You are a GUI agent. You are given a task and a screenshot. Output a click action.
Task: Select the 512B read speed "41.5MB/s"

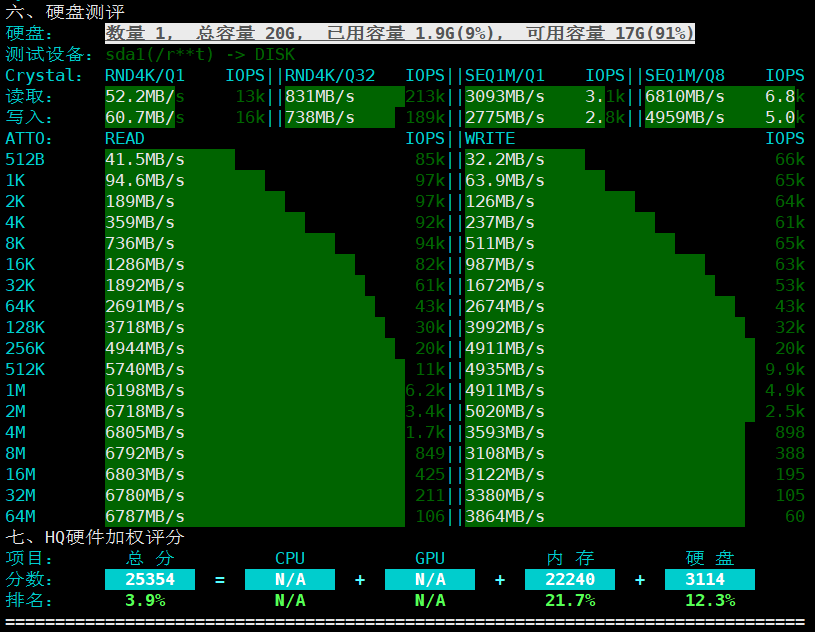145,160
